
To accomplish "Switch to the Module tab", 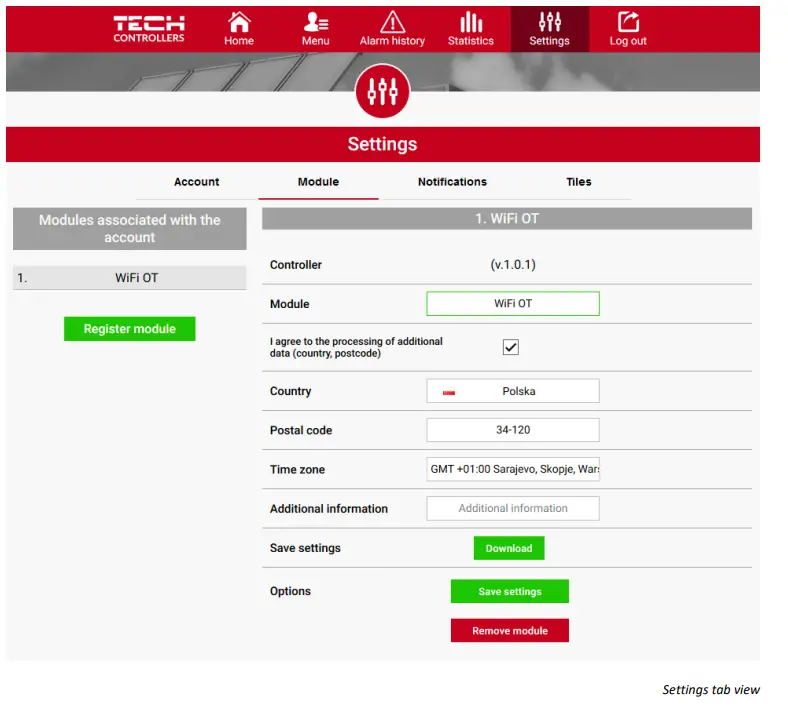I will [x=318, y=182].
